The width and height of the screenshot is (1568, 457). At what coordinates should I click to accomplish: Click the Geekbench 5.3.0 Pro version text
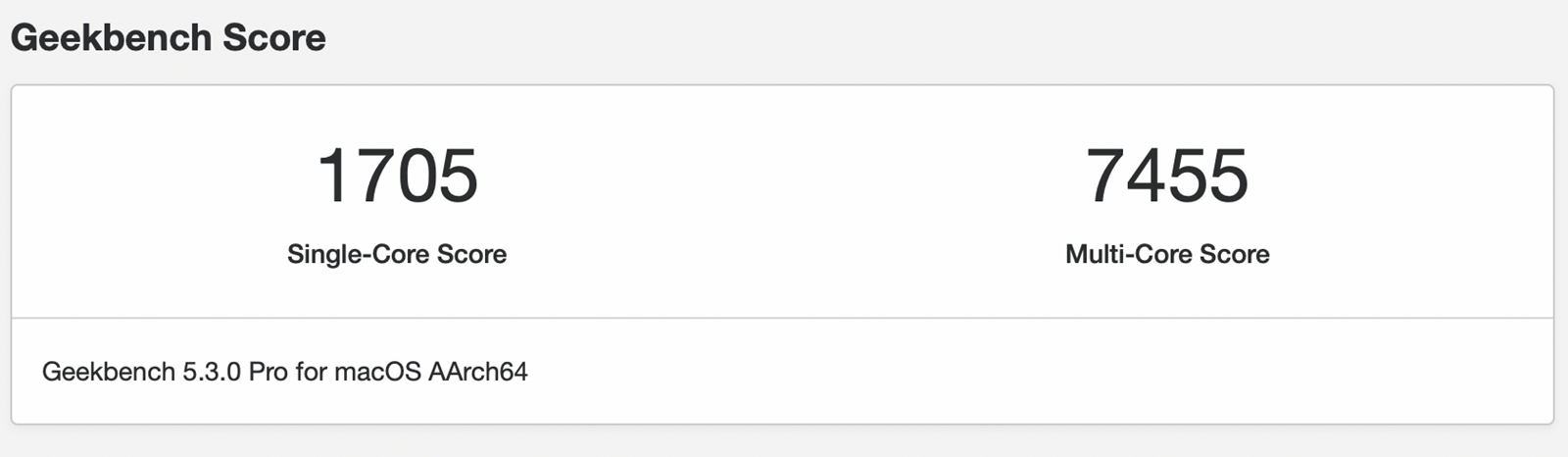166,372
